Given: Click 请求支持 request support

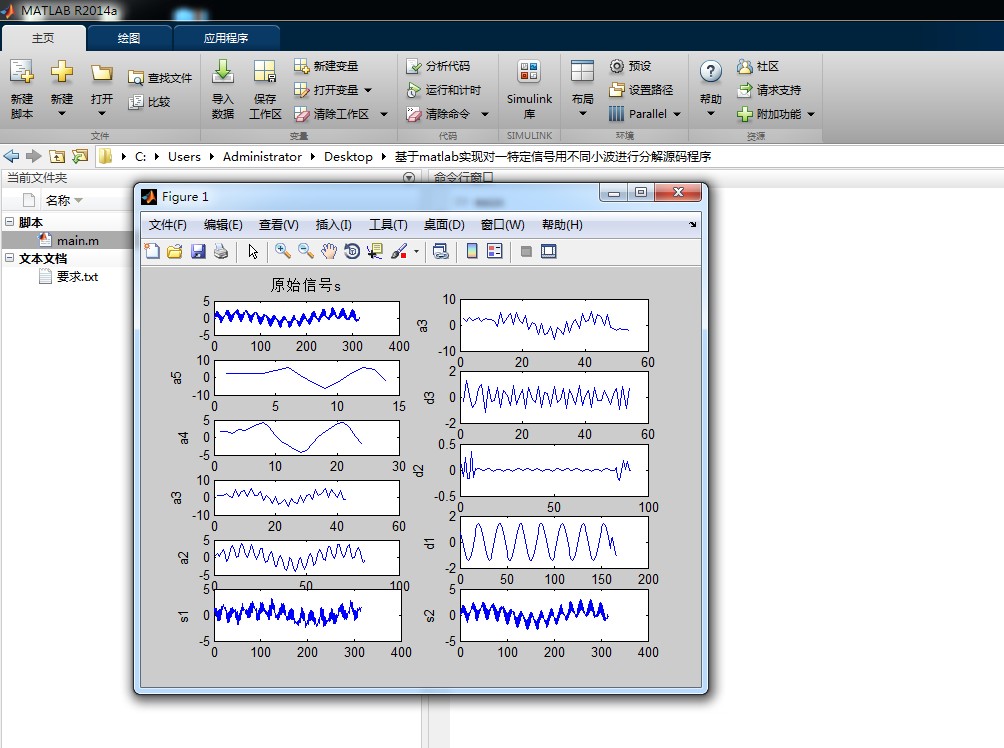Looking at the screenshot, I should click(769, 90).
